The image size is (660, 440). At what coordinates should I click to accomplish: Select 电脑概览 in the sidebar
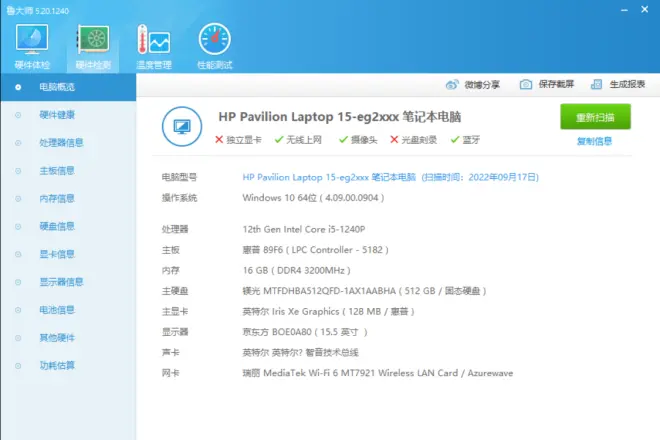(68, 87)
